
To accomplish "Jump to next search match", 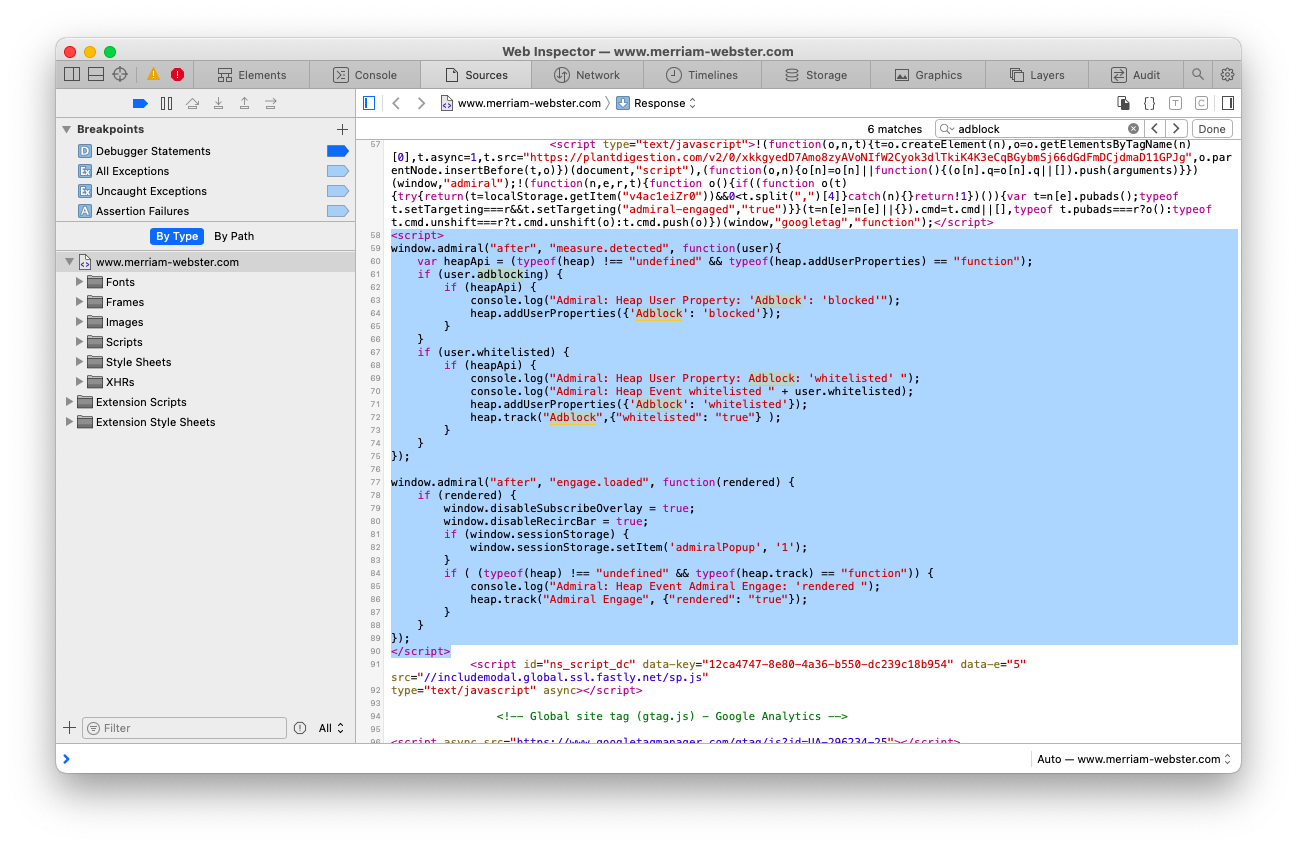I will 1177,128.
